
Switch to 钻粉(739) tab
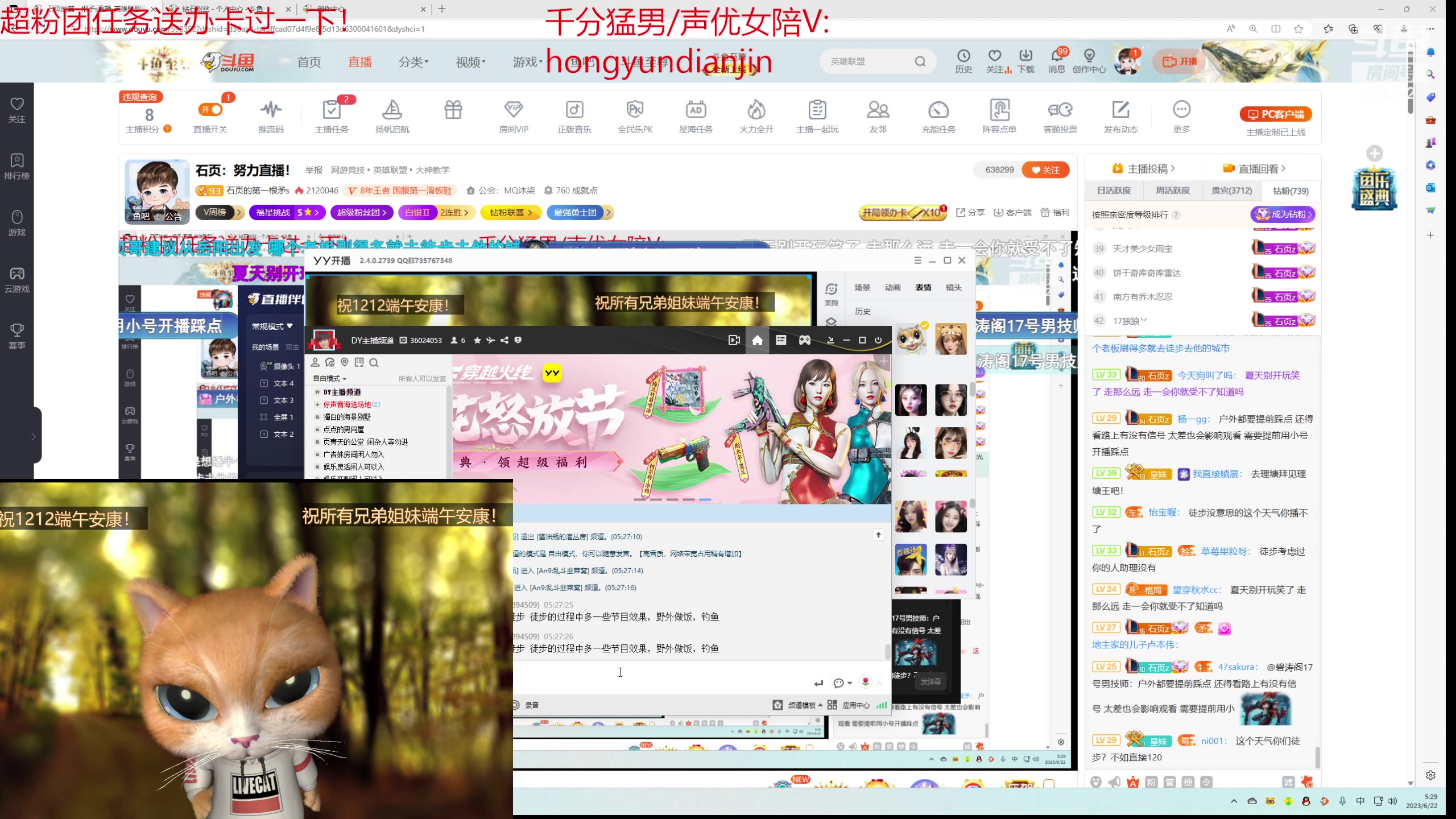tap(1290, 191)
